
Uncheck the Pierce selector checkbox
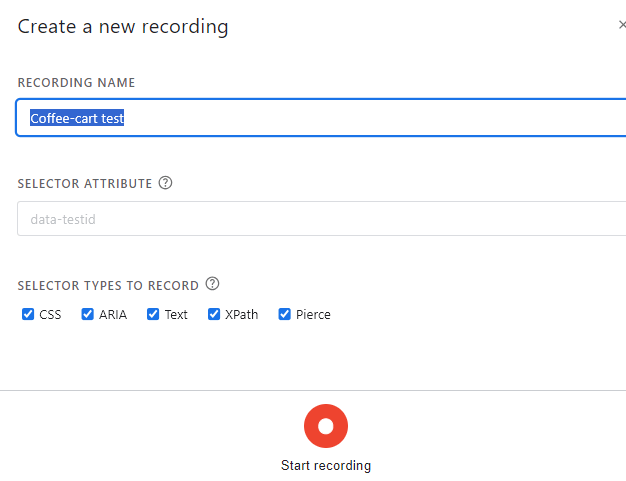(285, 314)
